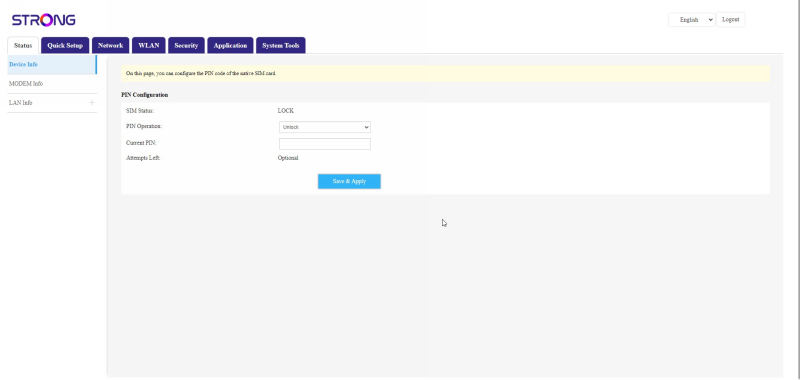
Task: Click the LOCK SIM status value
Action: tap(285, 111)
